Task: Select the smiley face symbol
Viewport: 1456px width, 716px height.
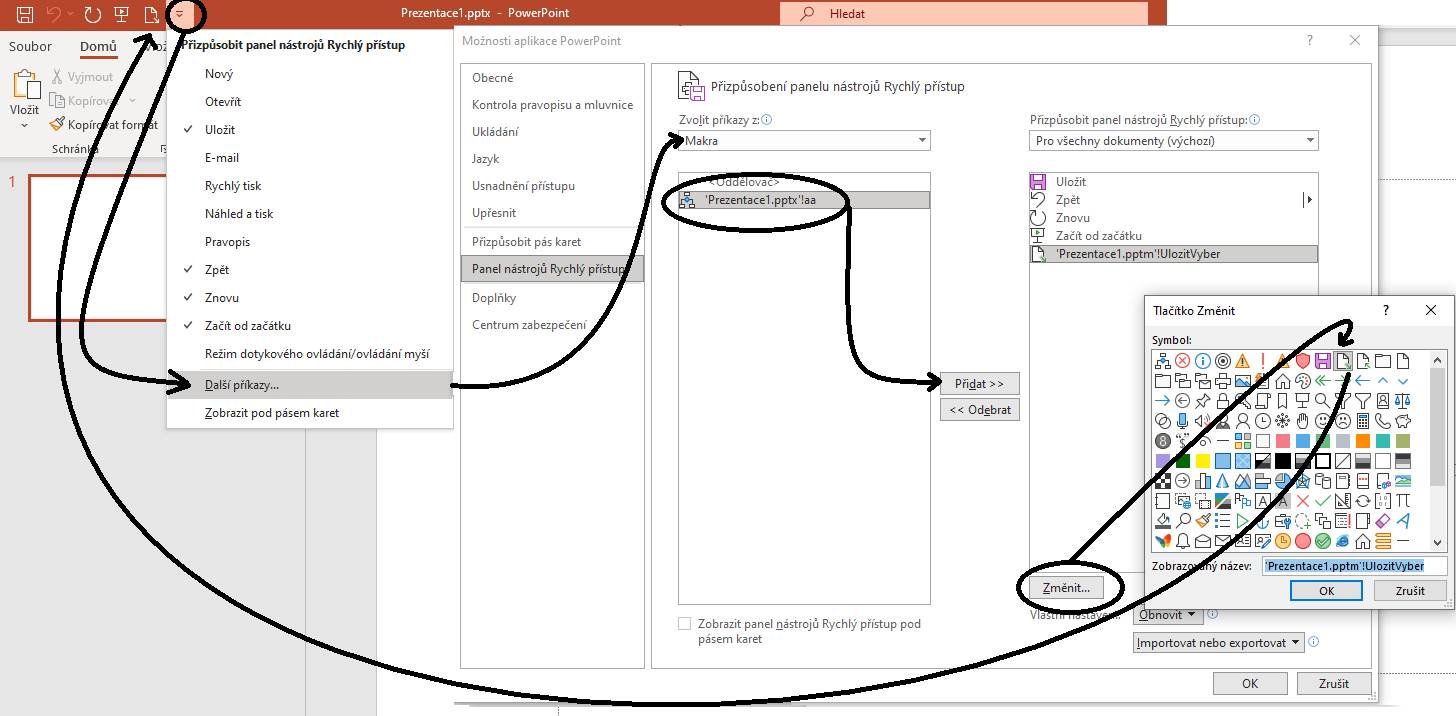Action: coord(1323,421)
